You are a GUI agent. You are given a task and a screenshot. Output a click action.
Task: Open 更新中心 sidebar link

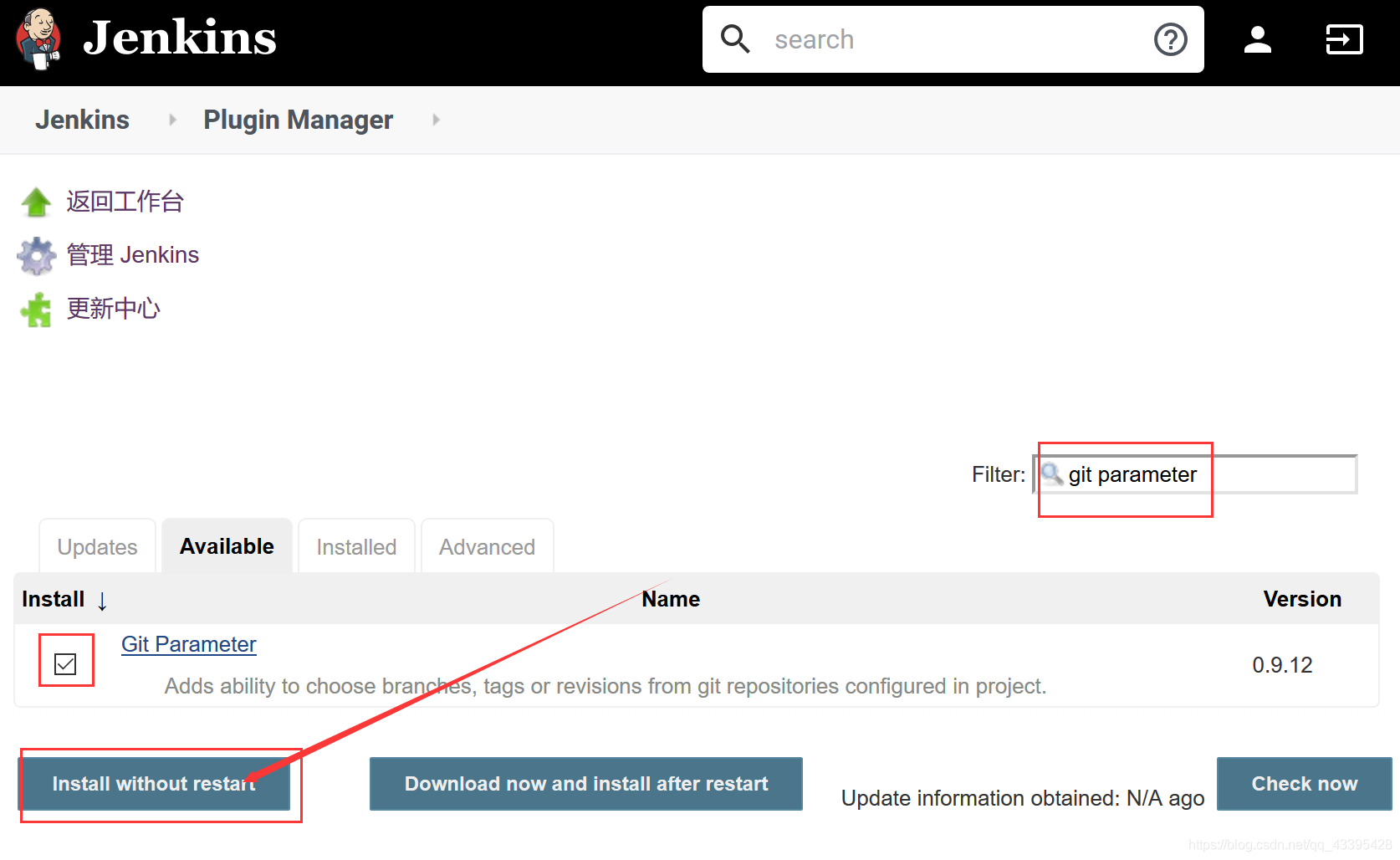(x=113, y=309)
